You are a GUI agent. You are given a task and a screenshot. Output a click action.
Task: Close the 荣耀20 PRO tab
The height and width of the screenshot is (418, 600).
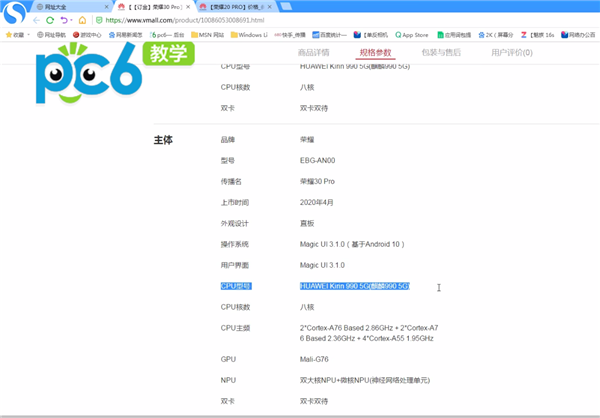270,7
